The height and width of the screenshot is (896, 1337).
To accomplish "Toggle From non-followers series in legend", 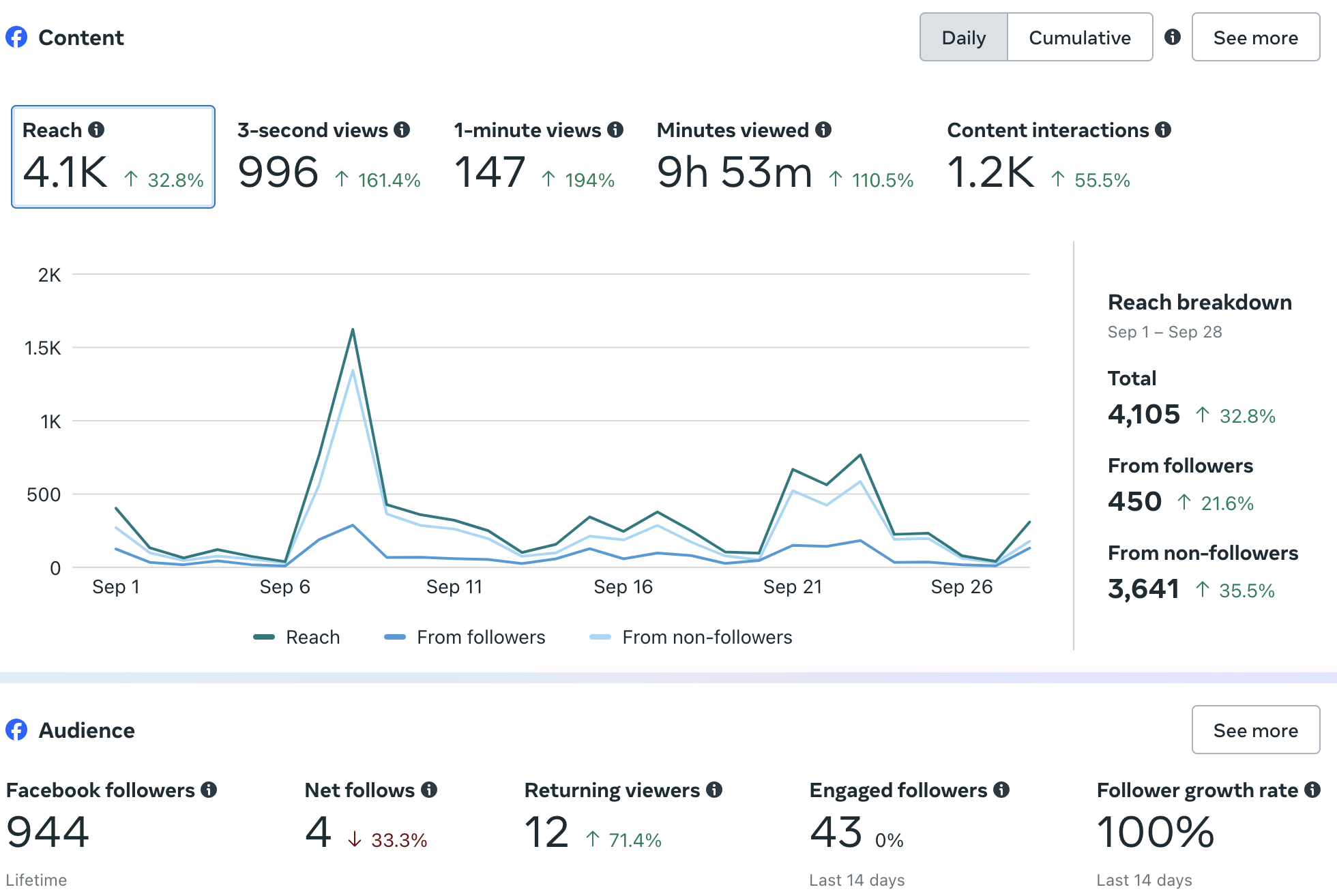I will point(691,637).
